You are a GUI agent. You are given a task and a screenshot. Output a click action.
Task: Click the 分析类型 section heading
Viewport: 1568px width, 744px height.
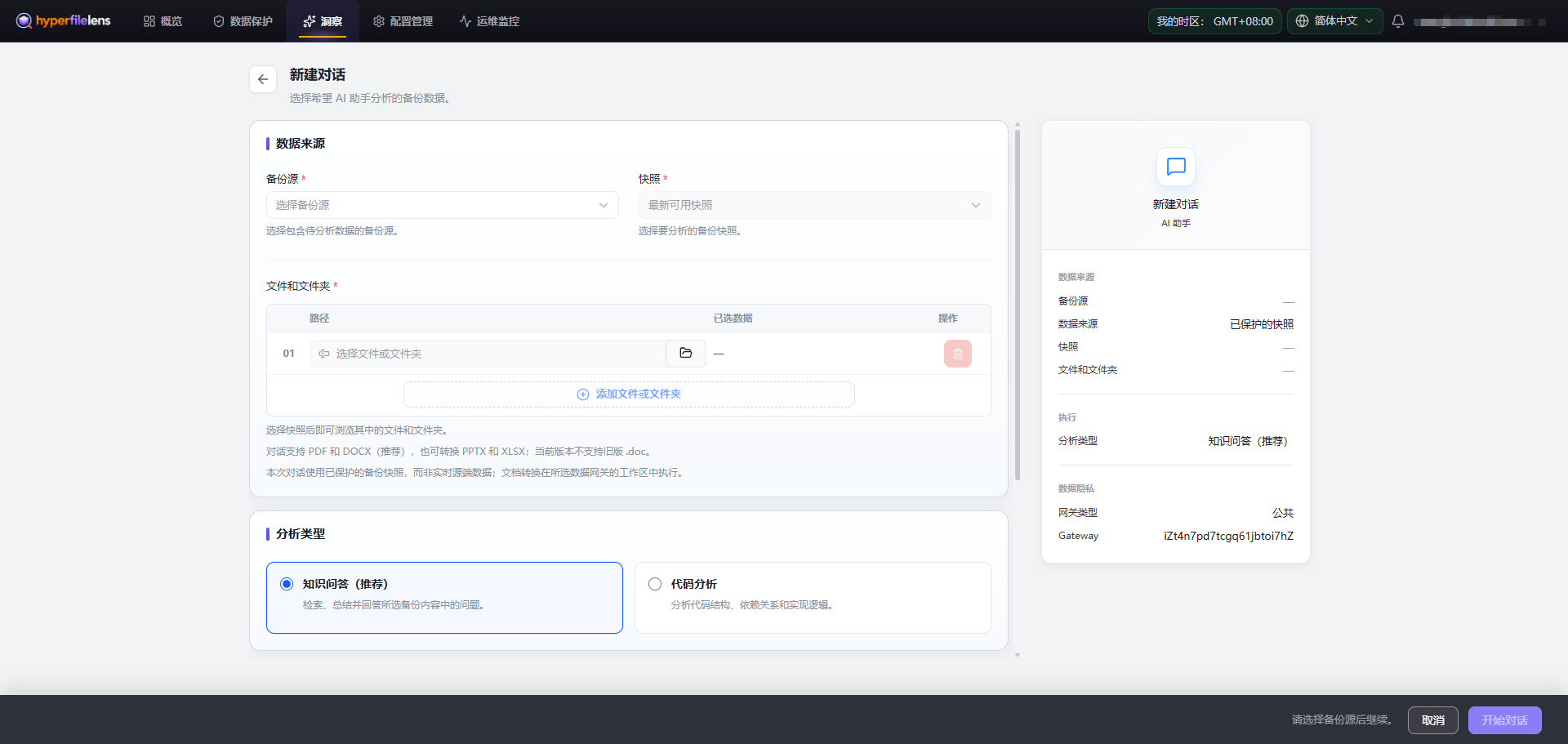(x=301, y=534)
